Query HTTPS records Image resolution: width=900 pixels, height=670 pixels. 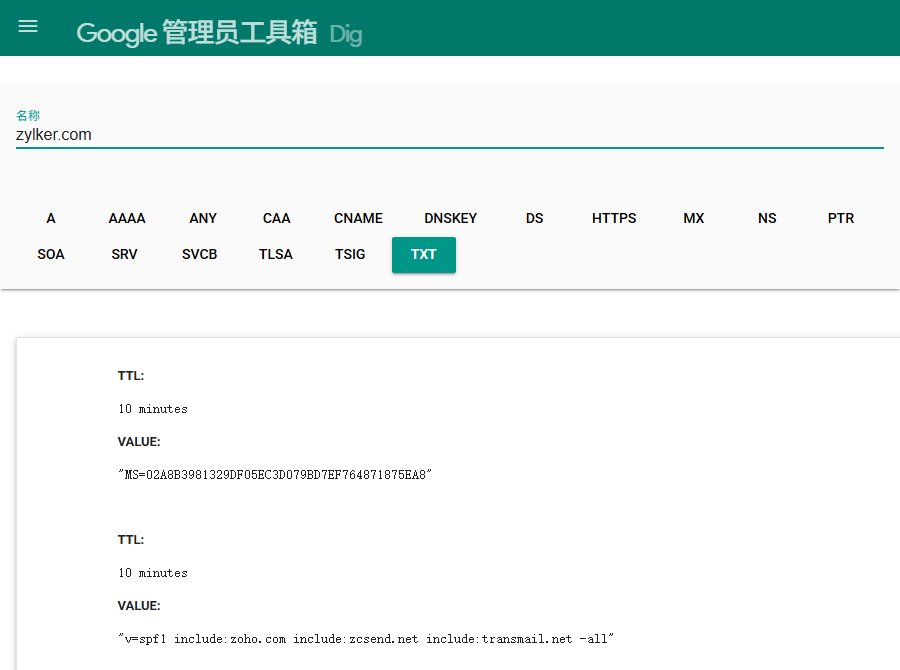point(614,218)
